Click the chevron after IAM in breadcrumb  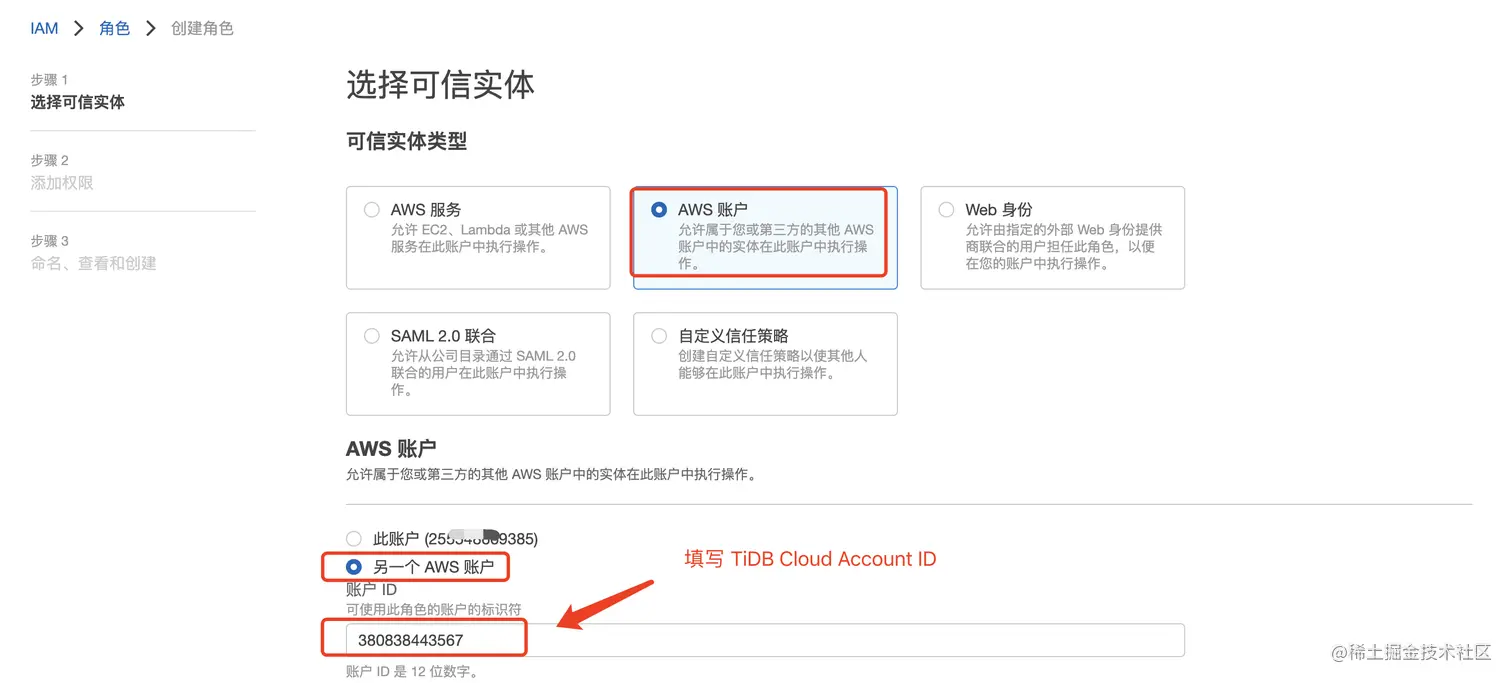[79, 28]
